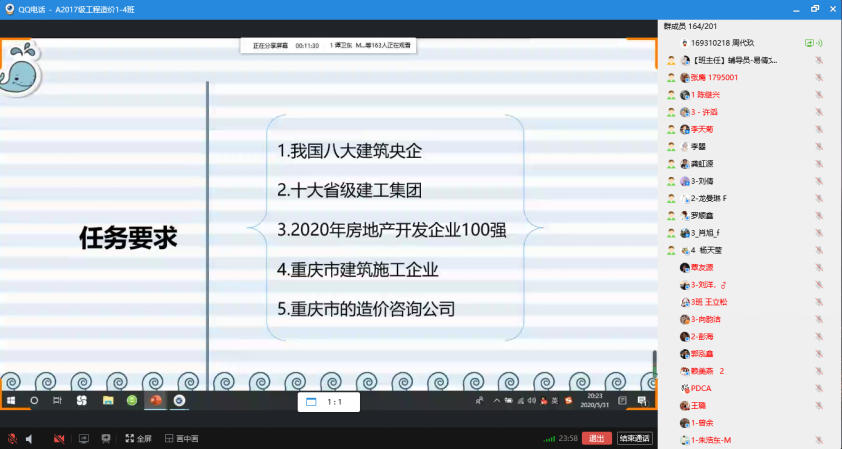
Task: Click the screen sharing icon beside 周代玖
Action: tap(809, 43)
